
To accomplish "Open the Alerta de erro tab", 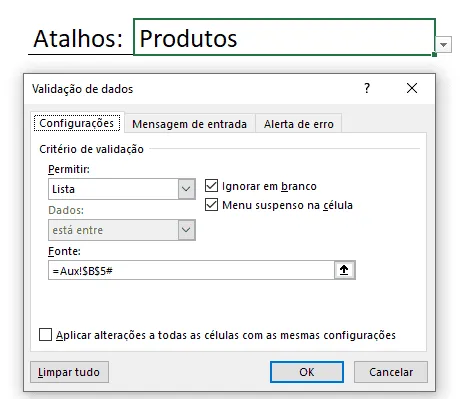I will coord(299,124).
